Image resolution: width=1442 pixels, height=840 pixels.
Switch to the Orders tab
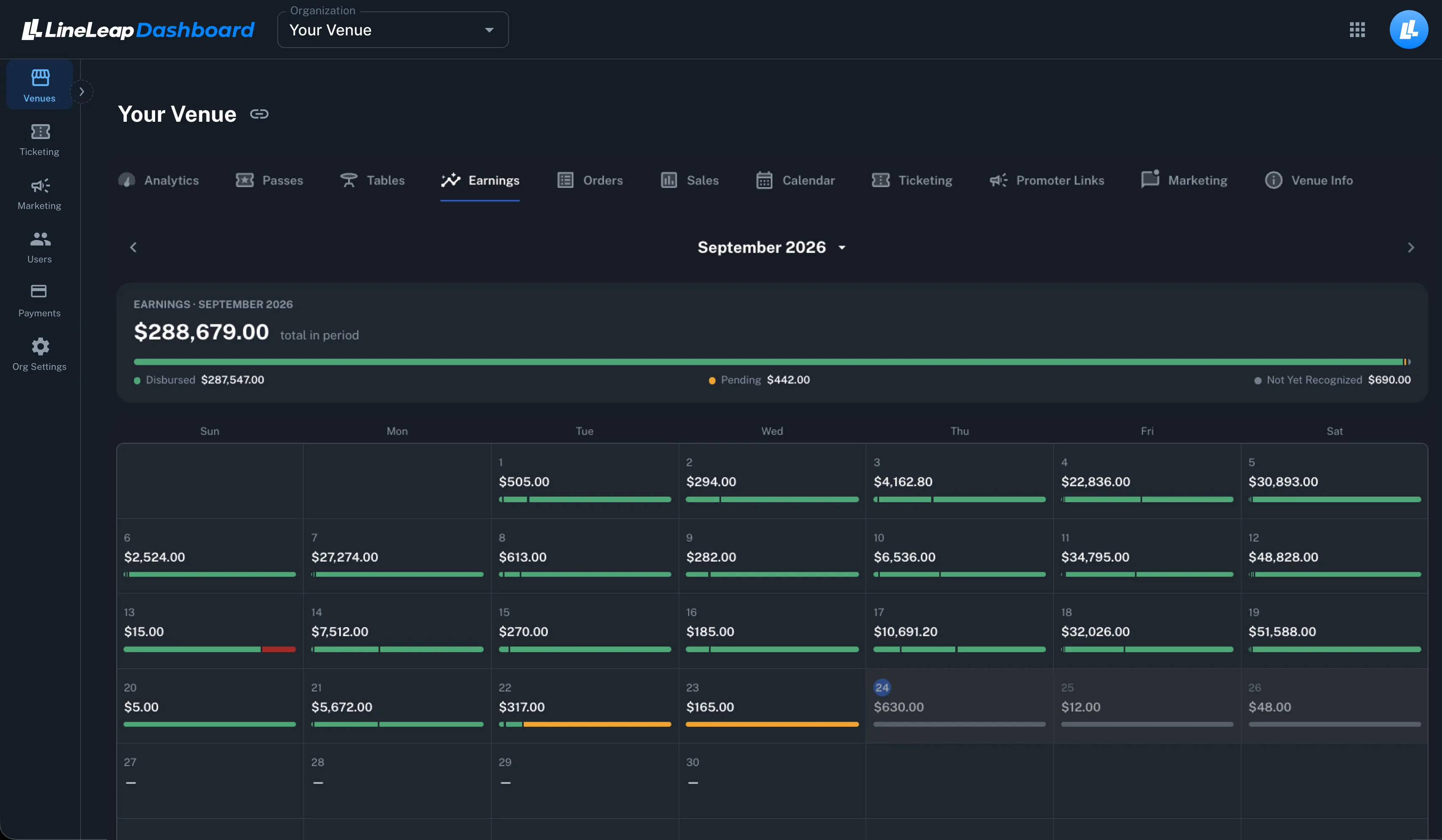[590, 180]
